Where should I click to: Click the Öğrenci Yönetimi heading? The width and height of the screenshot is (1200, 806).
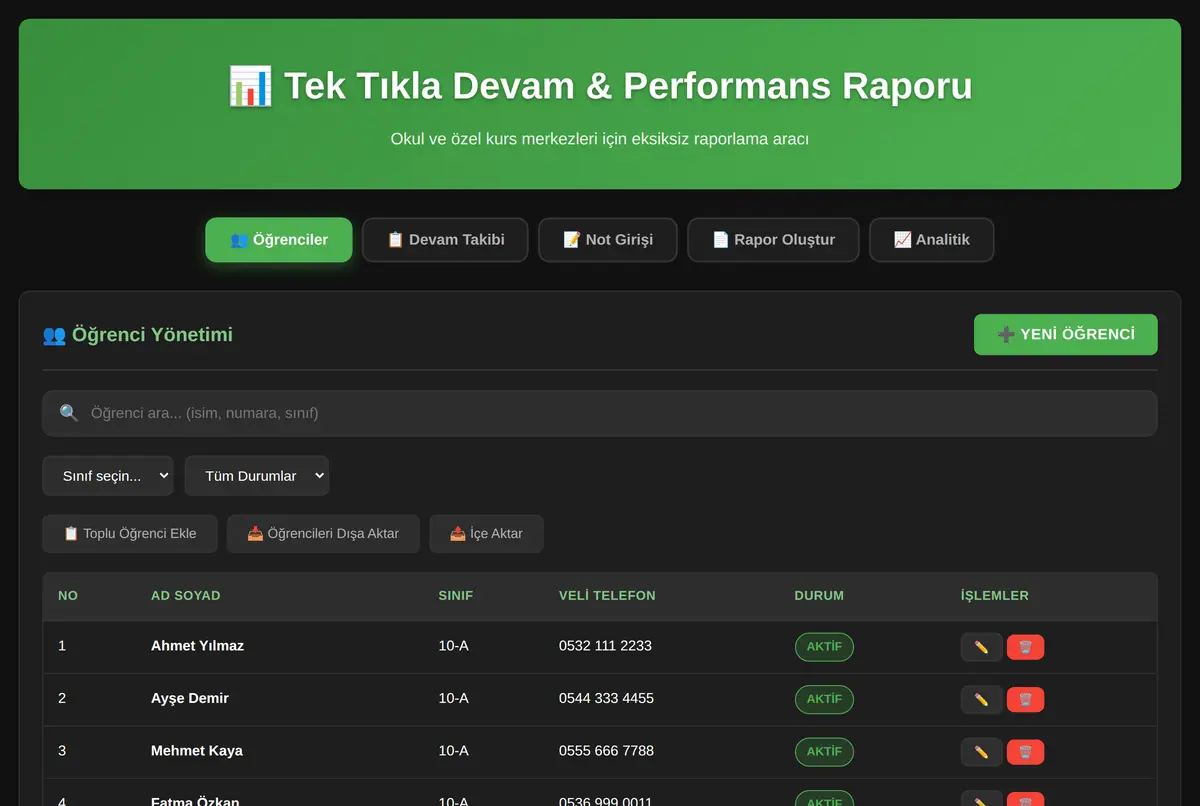click(138, 335)
